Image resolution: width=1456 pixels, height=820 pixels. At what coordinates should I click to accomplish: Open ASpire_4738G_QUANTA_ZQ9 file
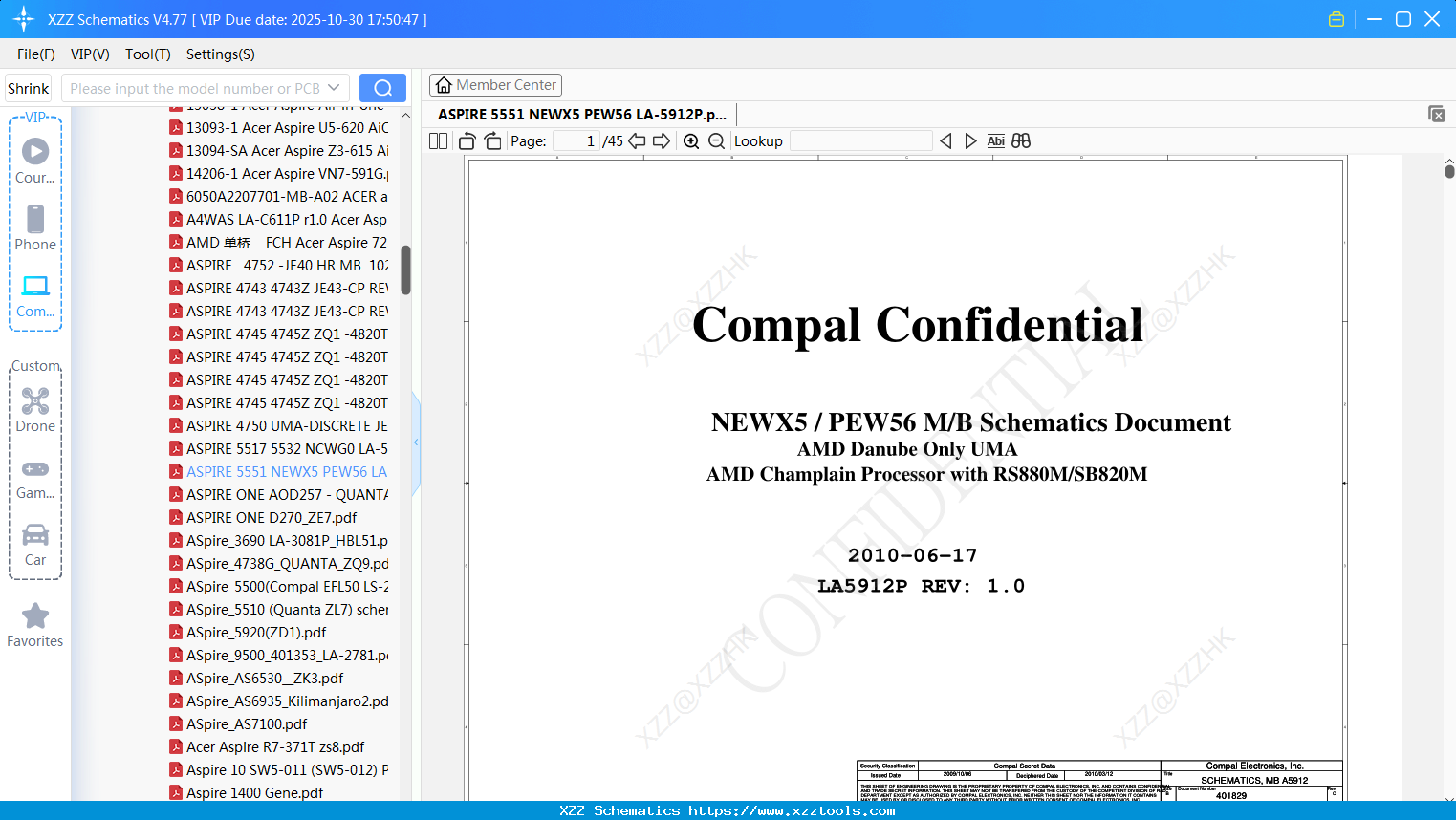point(287,563)
